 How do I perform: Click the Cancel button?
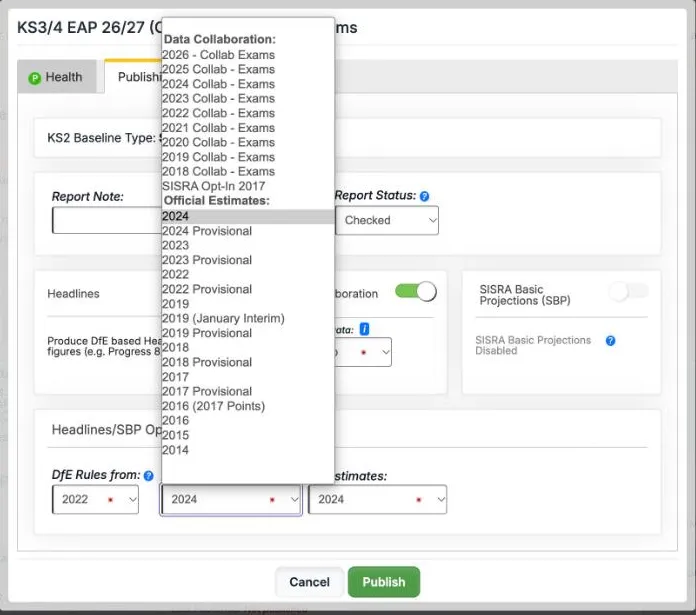[309, 582]
